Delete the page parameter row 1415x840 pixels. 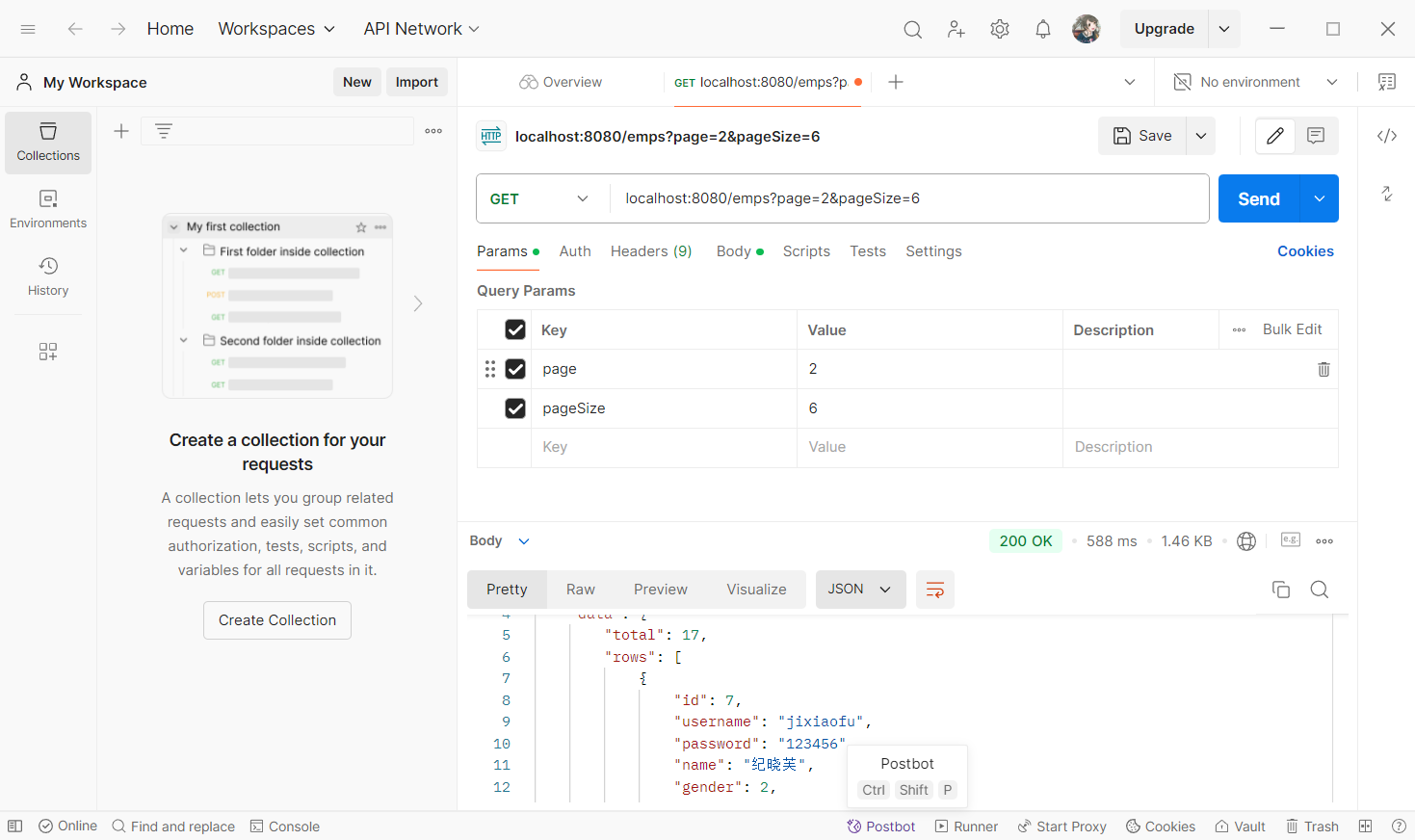(1323, 369)
